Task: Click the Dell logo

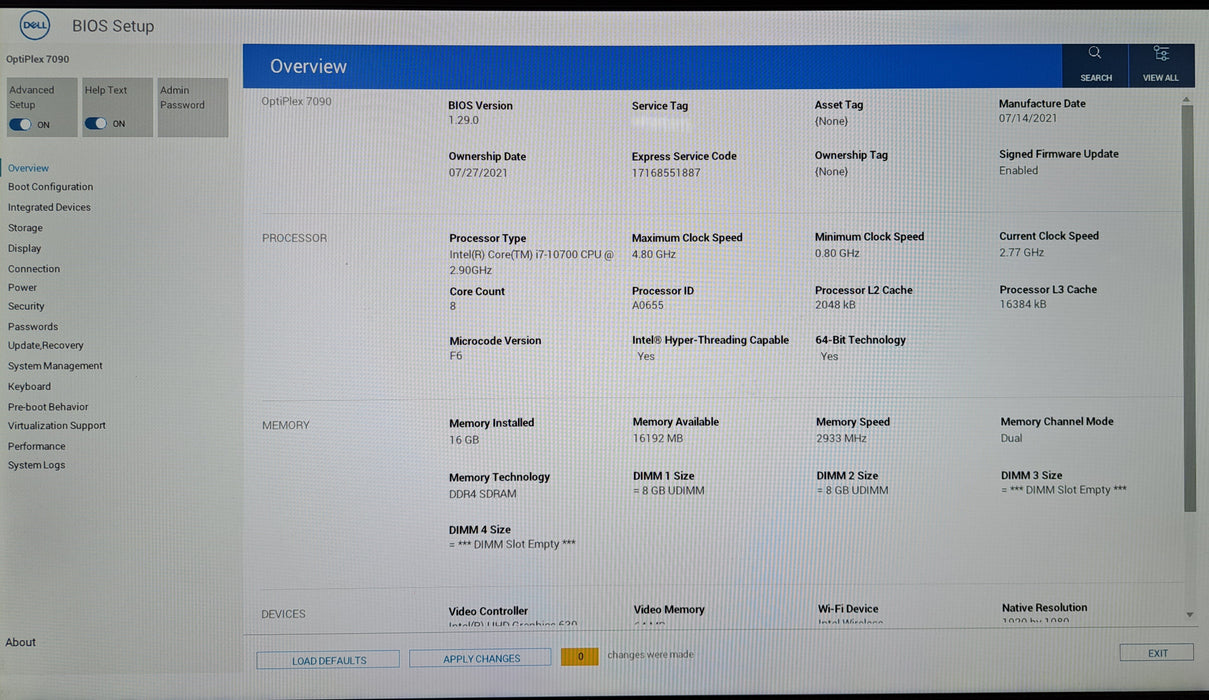Action: click(x=36, y=26)
